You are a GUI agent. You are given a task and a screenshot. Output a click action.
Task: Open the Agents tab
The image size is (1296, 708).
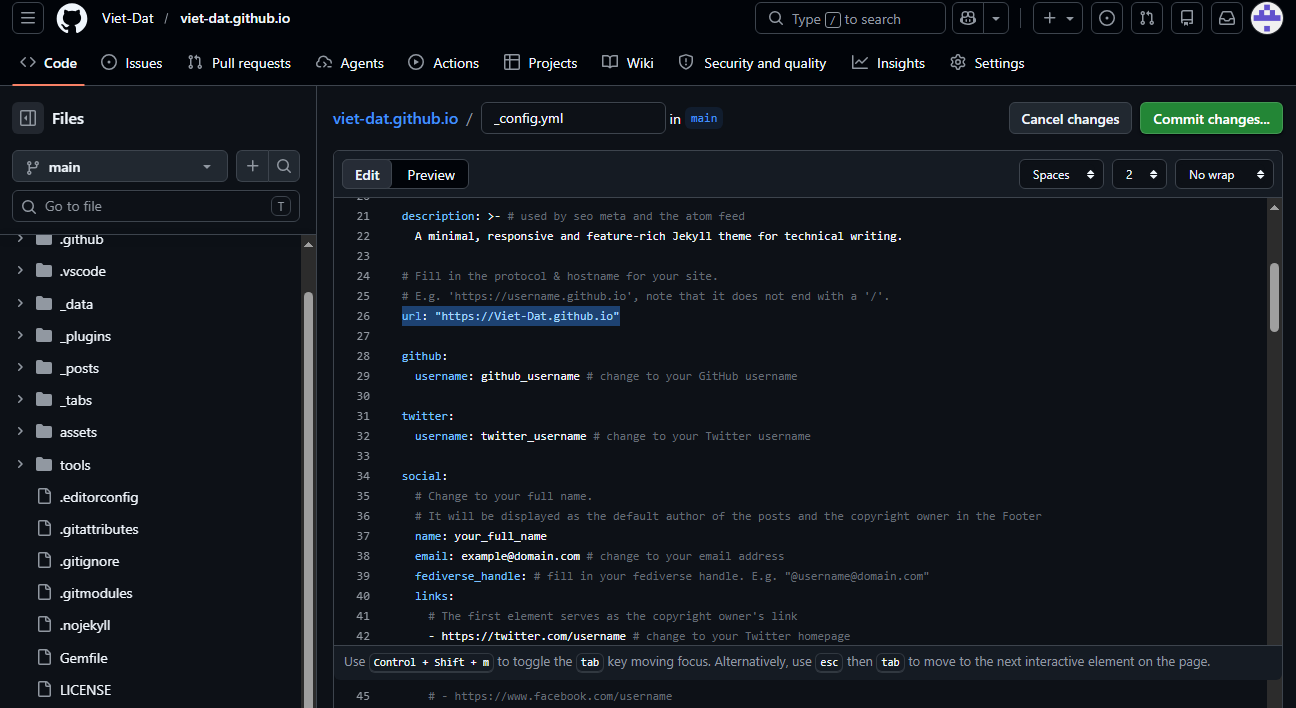(x=350, y=63)
